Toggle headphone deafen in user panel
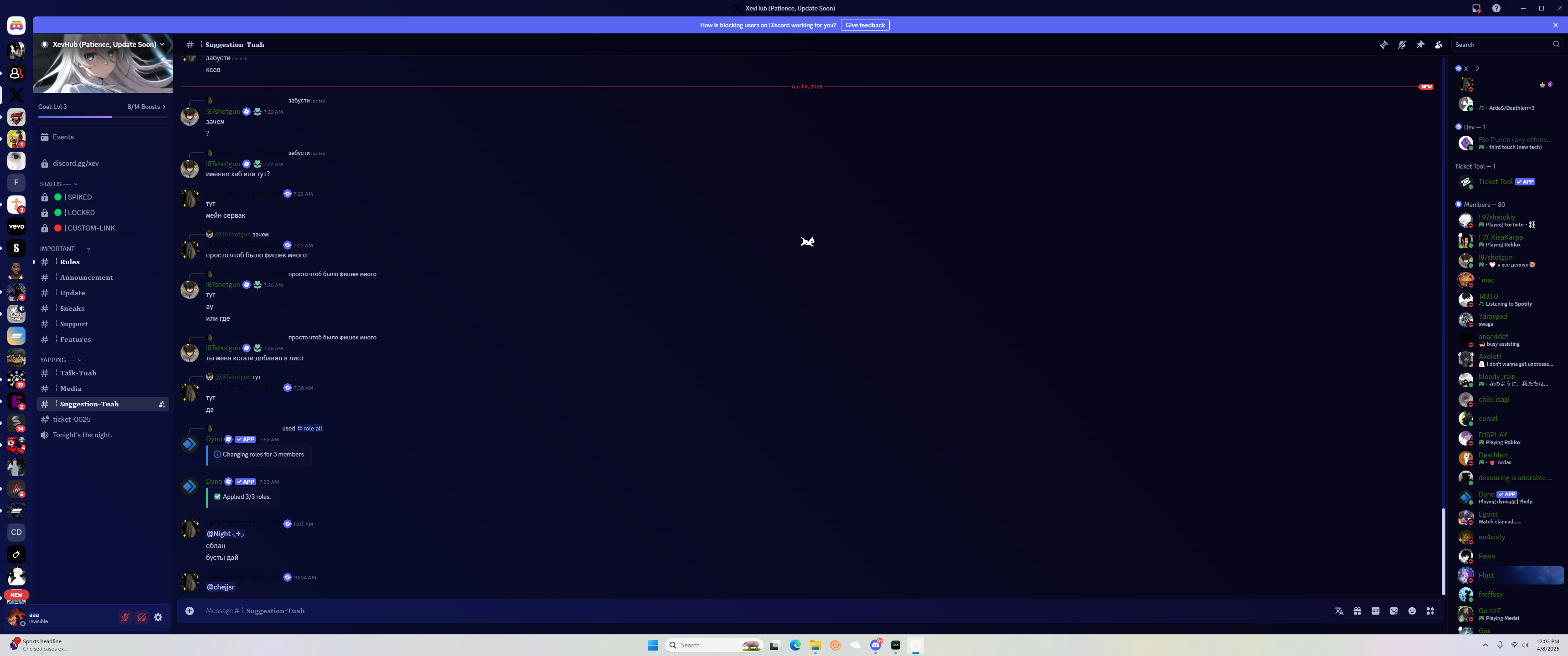1568x656 pixels. coord(142,617)
